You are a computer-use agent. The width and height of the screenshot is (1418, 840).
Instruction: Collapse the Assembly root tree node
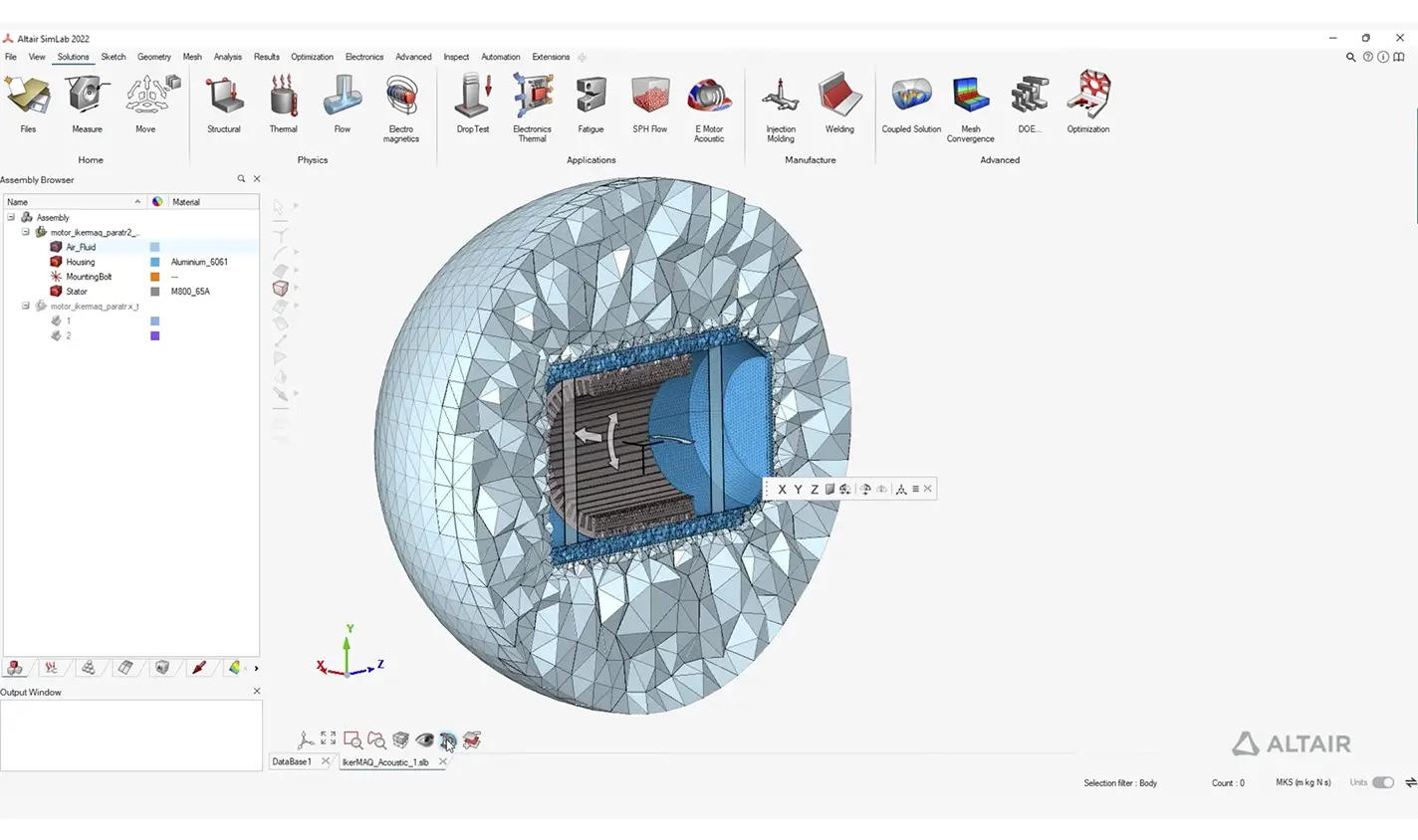[x=11, y=217]
